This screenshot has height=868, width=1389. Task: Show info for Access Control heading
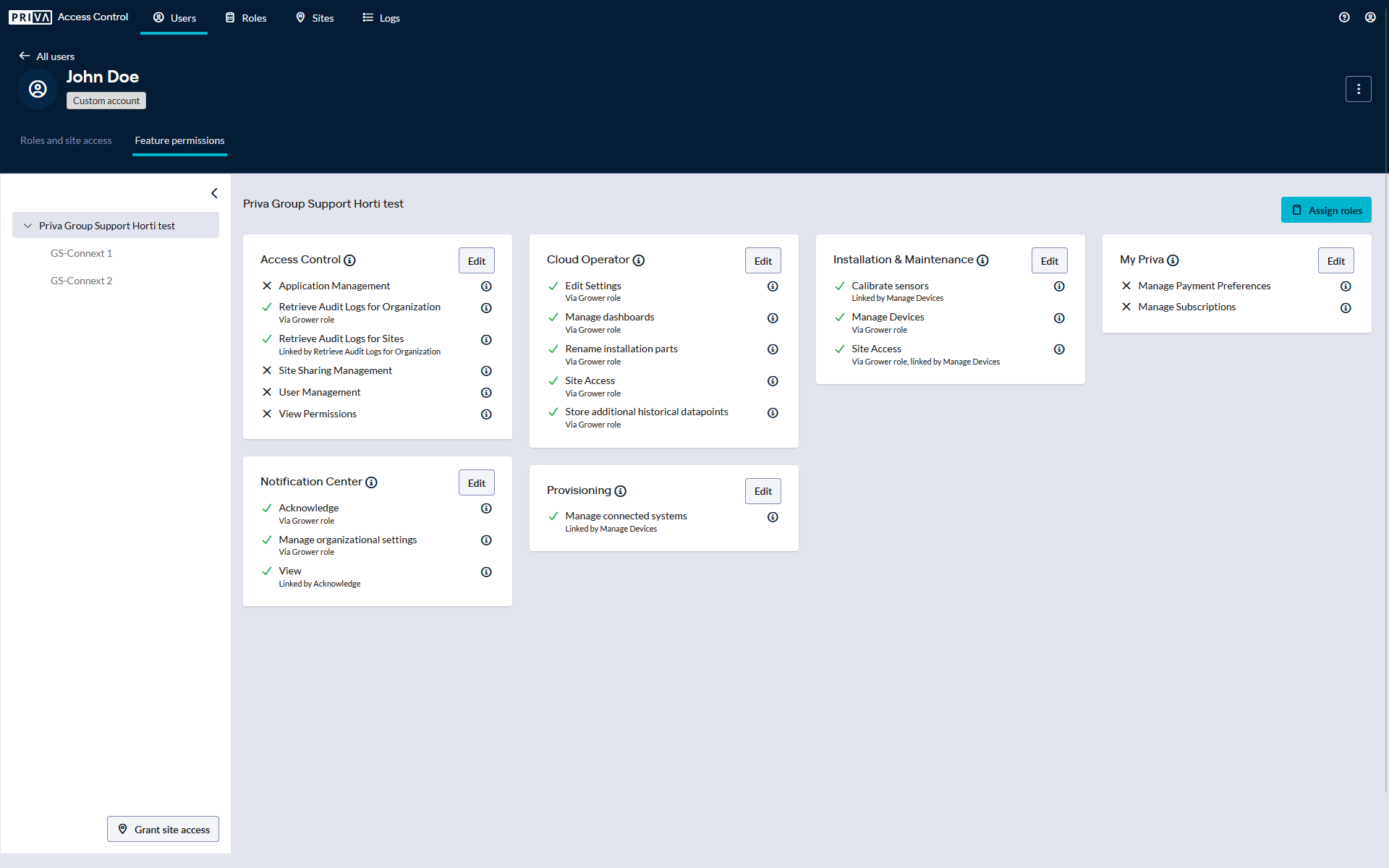[x=349, y=260]
